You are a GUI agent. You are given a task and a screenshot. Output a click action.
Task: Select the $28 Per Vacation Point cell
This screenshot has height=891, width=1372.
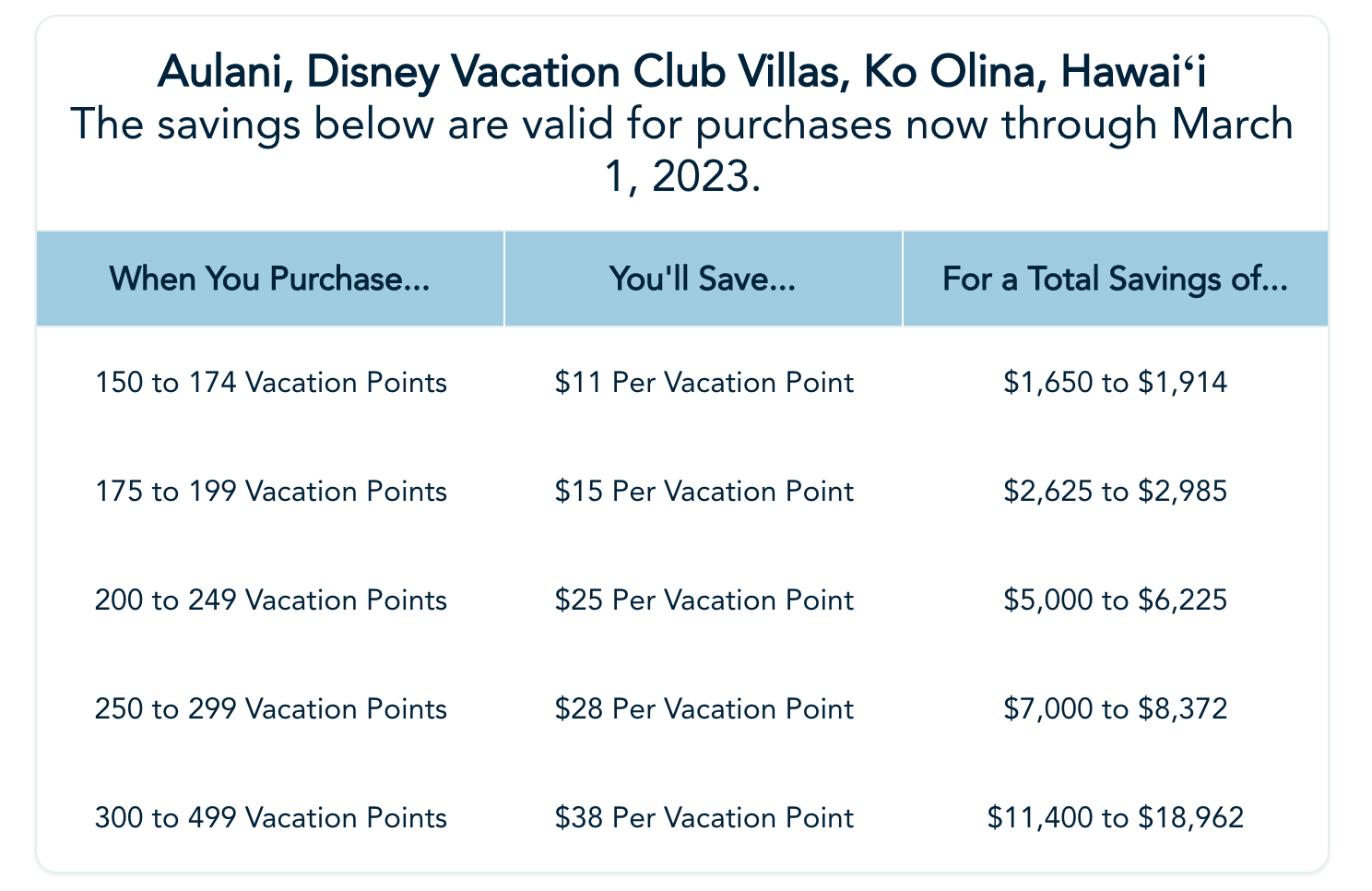click(x=704, y=708)
